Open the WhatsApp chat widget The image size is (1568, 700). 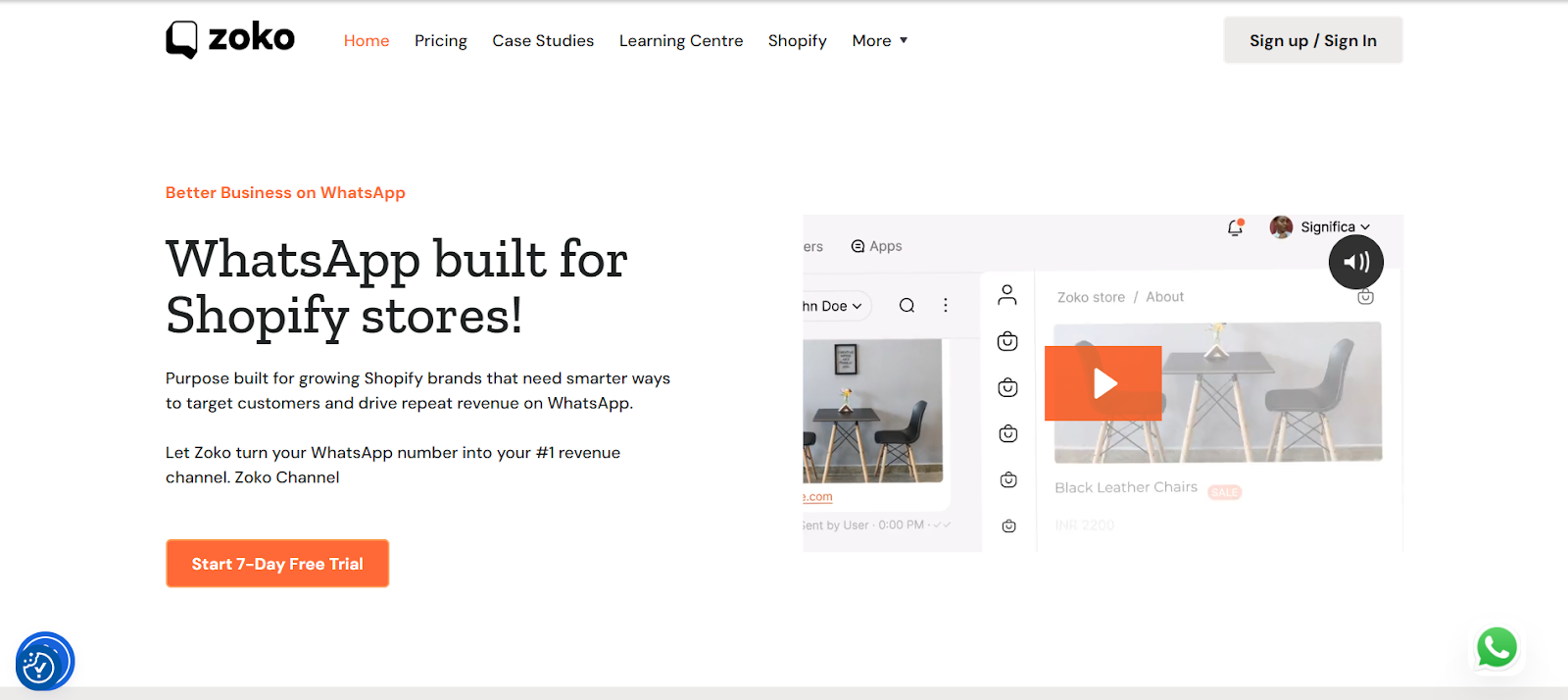coord(1496,647)
